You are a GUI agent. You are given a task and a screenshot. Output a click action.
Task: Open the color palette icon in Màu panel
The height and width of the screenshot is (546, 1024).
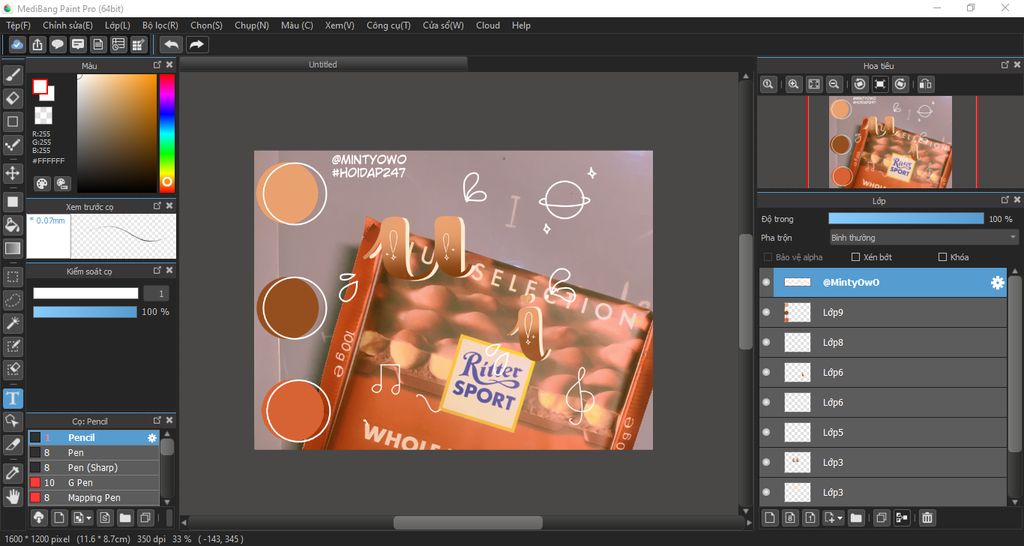[42, 184]
